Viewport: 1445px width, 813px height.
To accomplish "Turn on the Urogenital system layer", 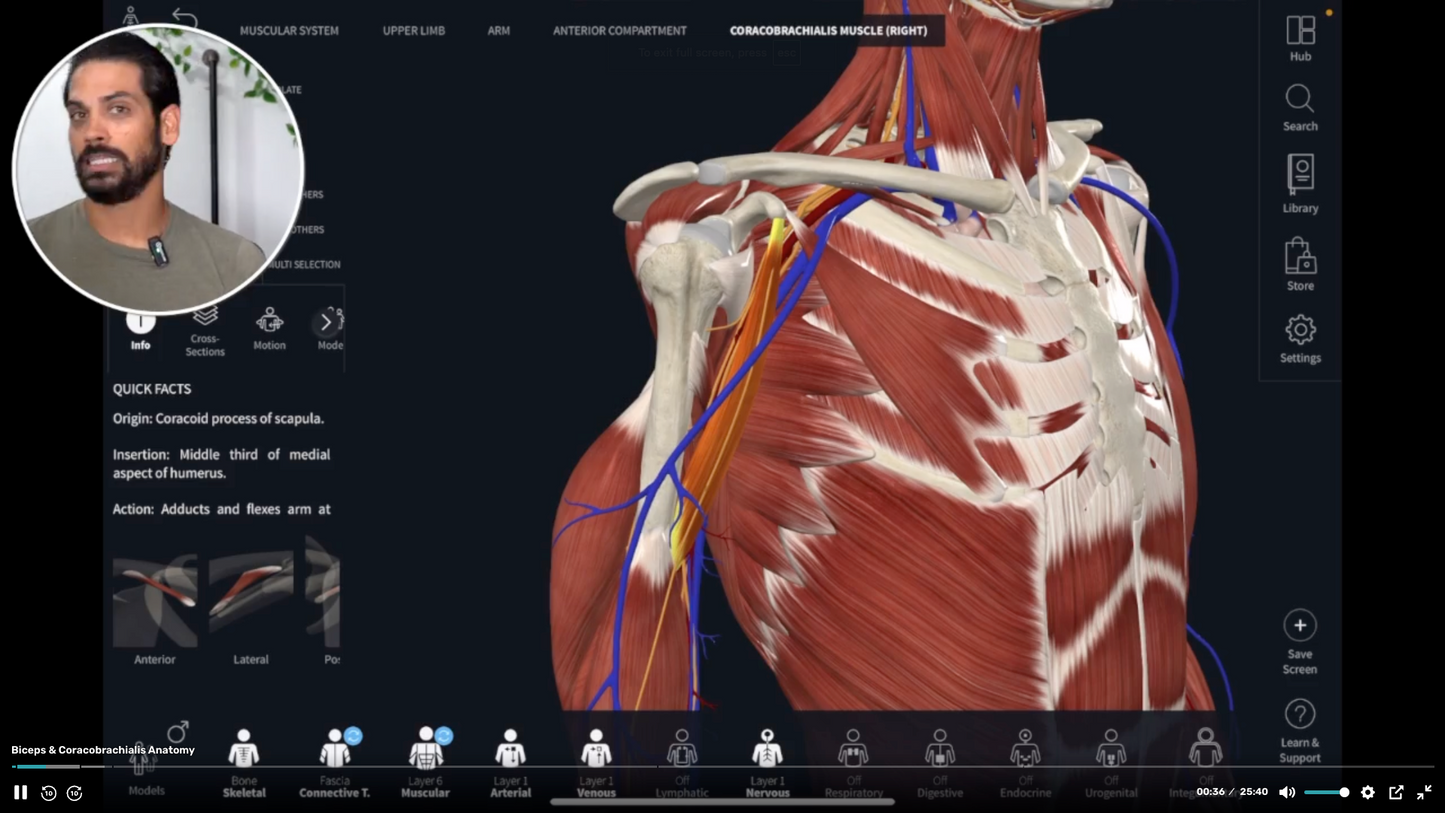I will pos(1111,763).
